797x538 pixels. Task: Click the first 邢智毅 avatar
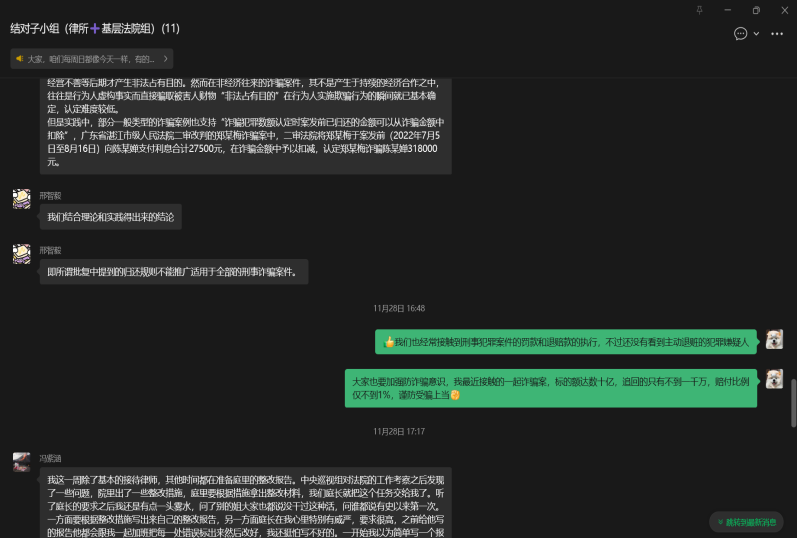point(21,198)
